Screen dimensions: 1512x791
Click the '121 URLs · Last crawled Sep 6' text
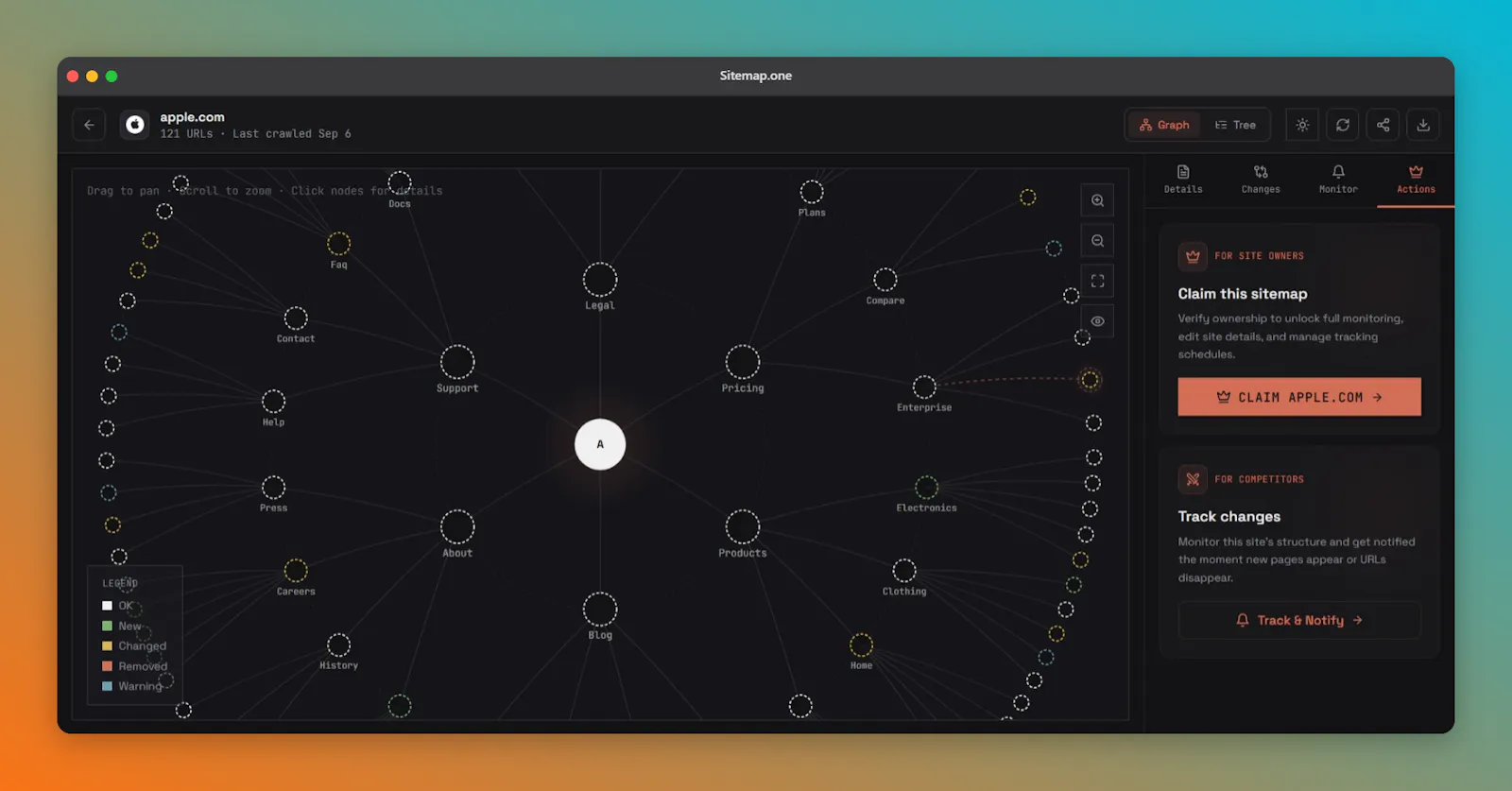[255, 134]
